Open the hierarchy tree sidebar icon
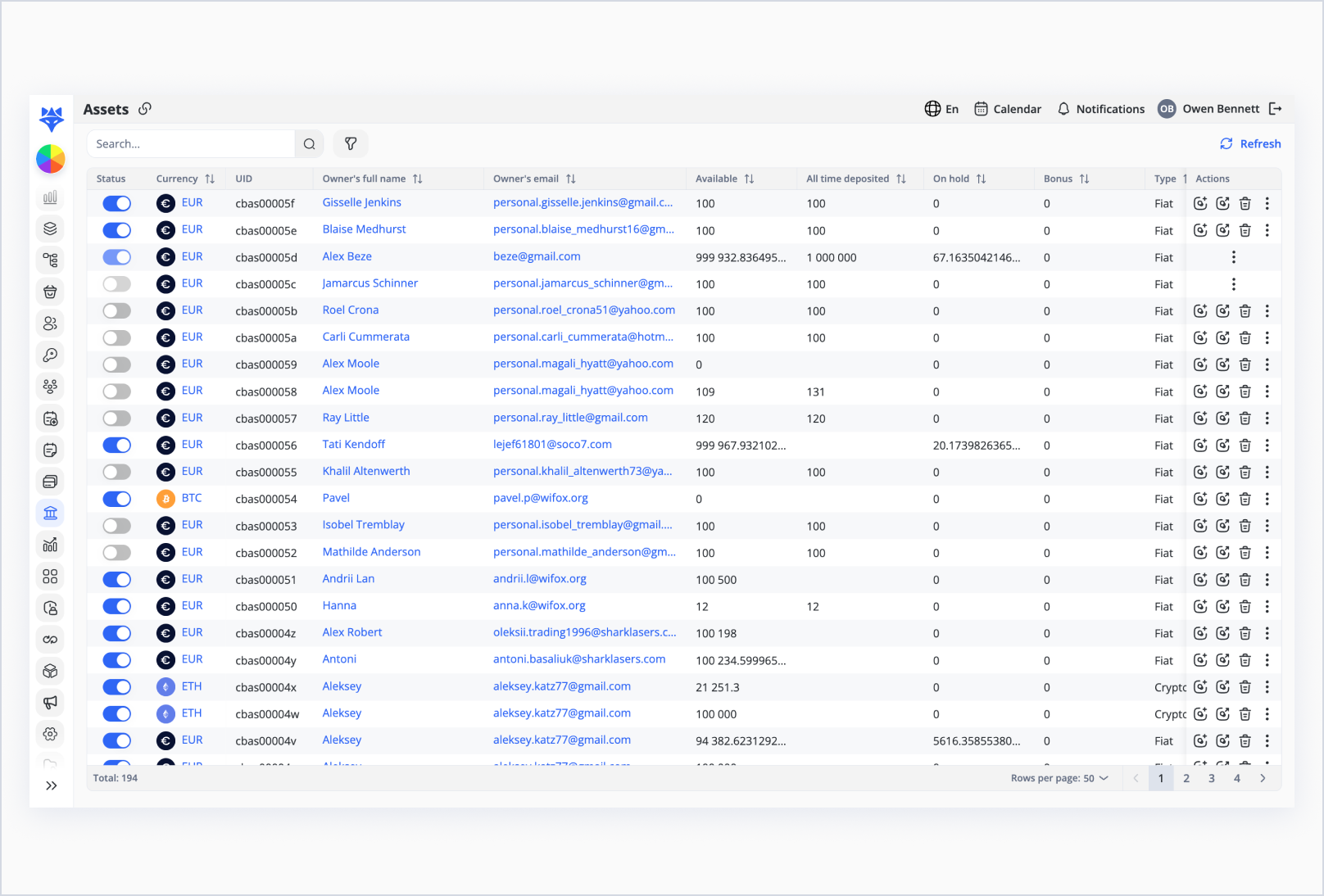The height and width of the screenshot is (896, 1324). click(50, 260)
